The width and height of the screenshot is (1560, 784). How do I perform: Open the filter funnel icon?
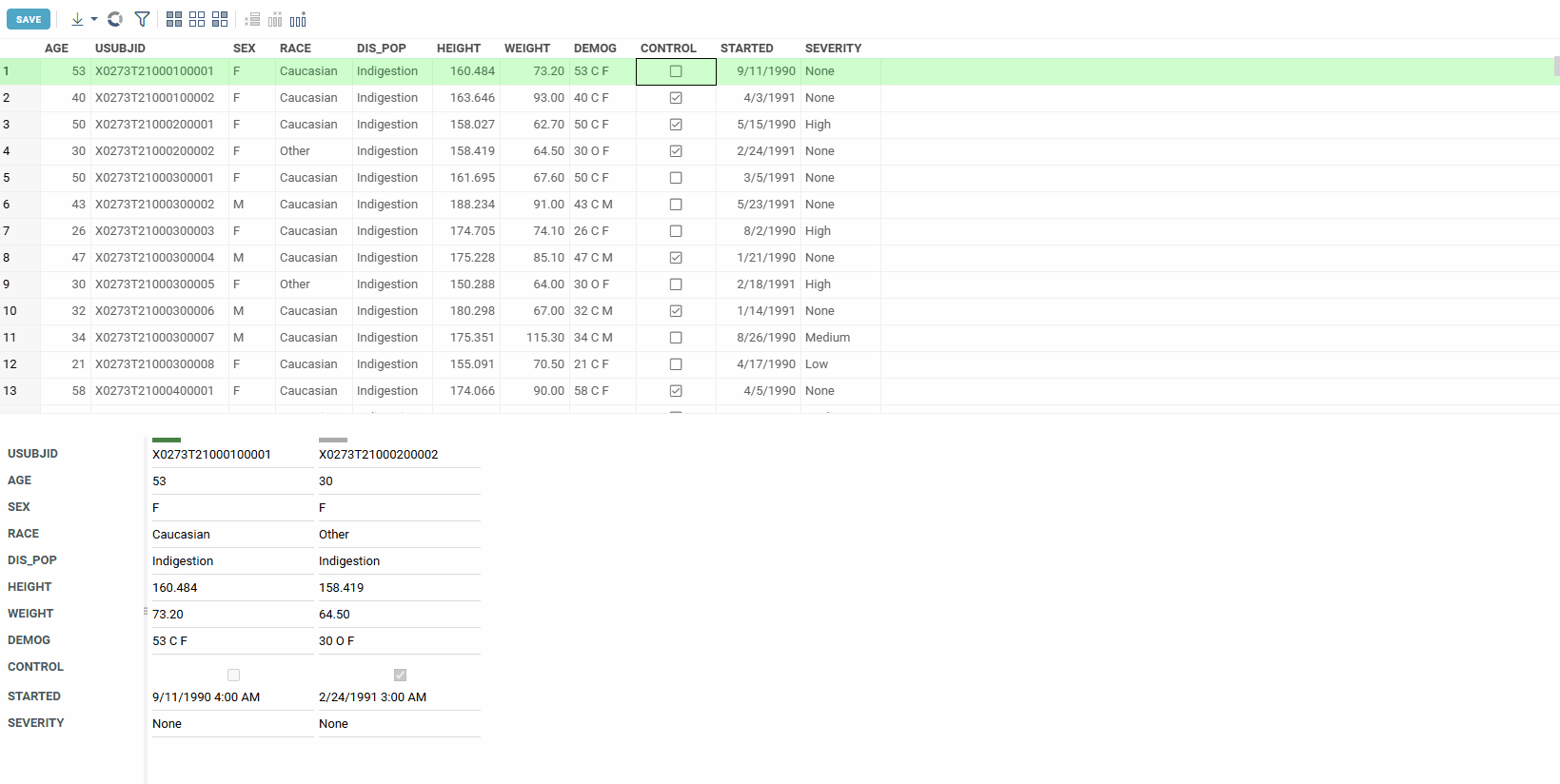142,19
